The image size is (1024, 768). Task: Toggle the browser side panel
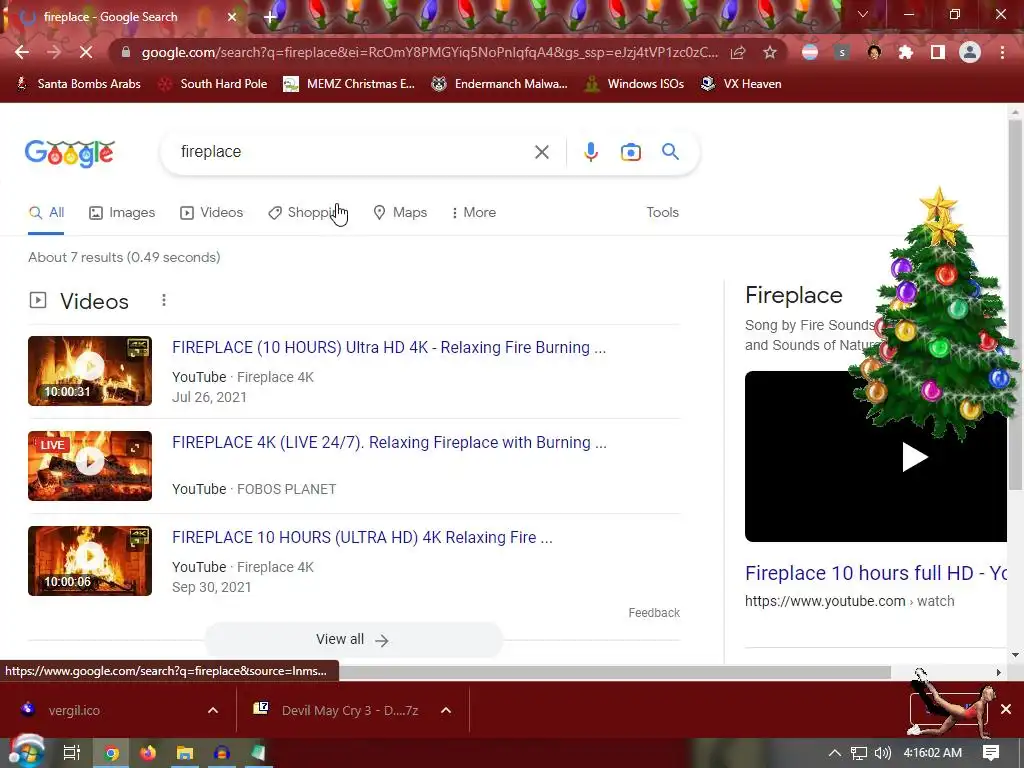[938, 52]
